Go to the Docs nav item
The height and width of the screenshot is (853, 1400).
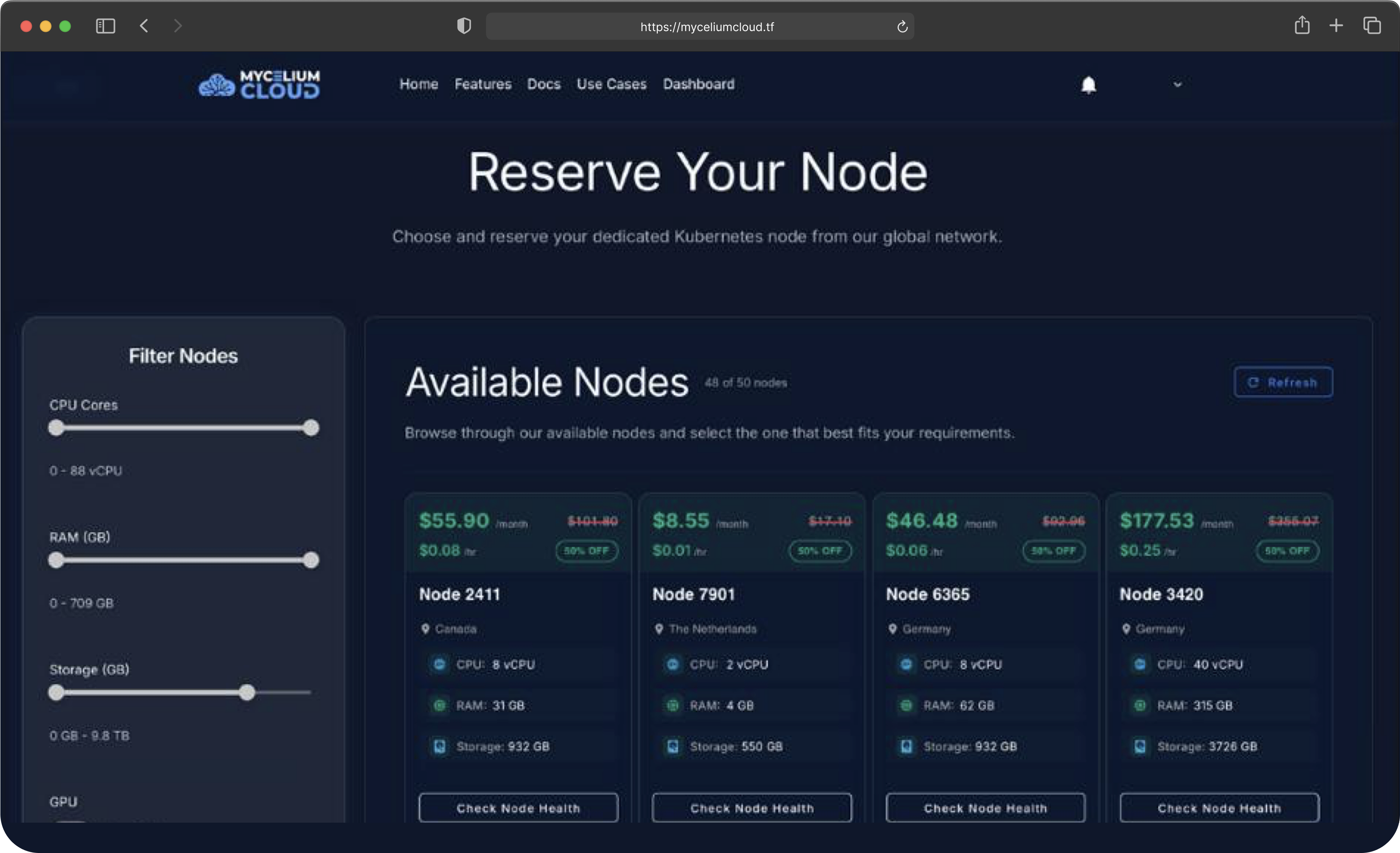pos(543,84)
